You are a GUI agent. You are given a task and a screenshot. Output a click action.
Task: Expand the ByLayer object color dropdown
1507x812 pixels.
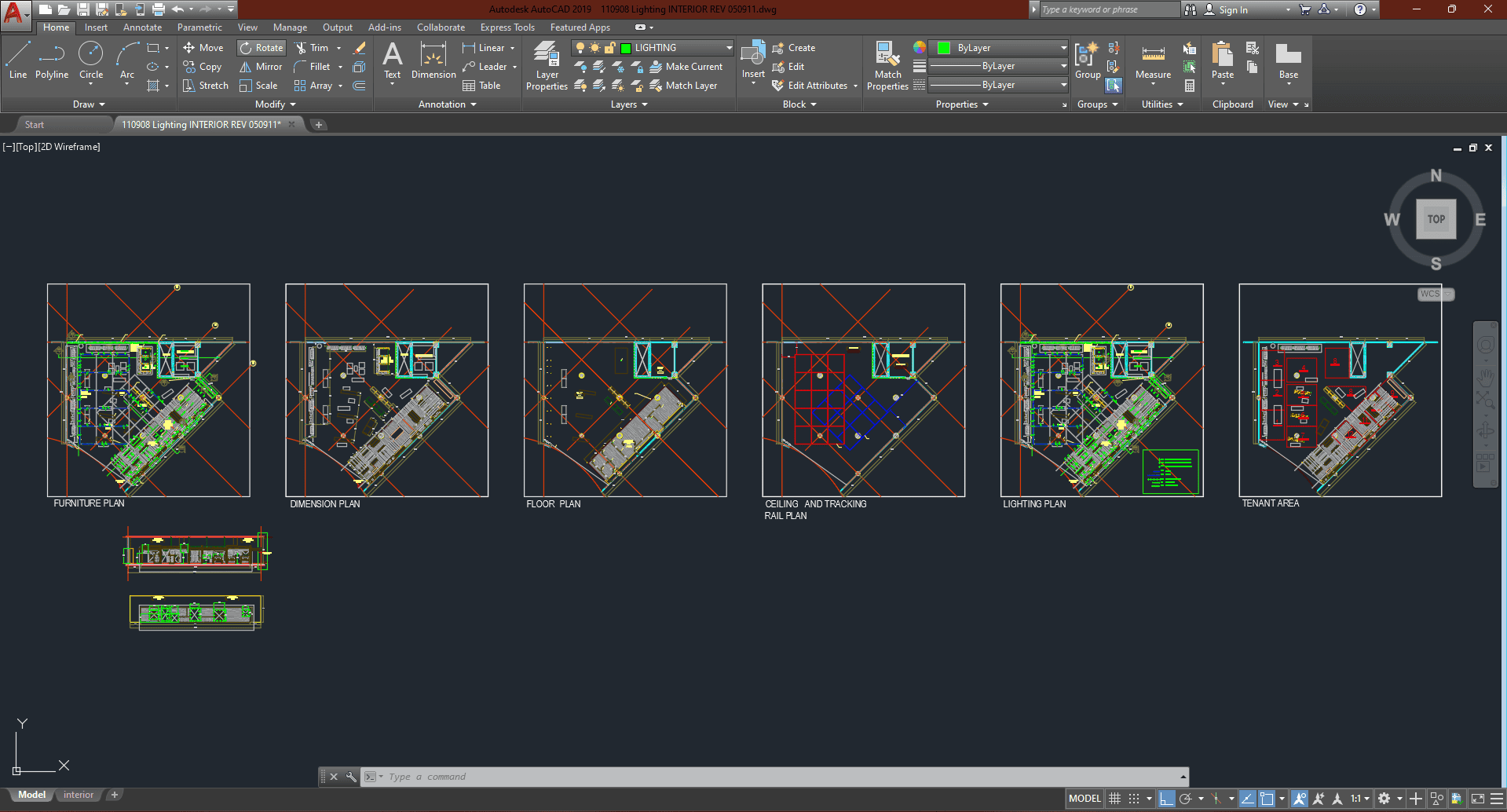1063,48
